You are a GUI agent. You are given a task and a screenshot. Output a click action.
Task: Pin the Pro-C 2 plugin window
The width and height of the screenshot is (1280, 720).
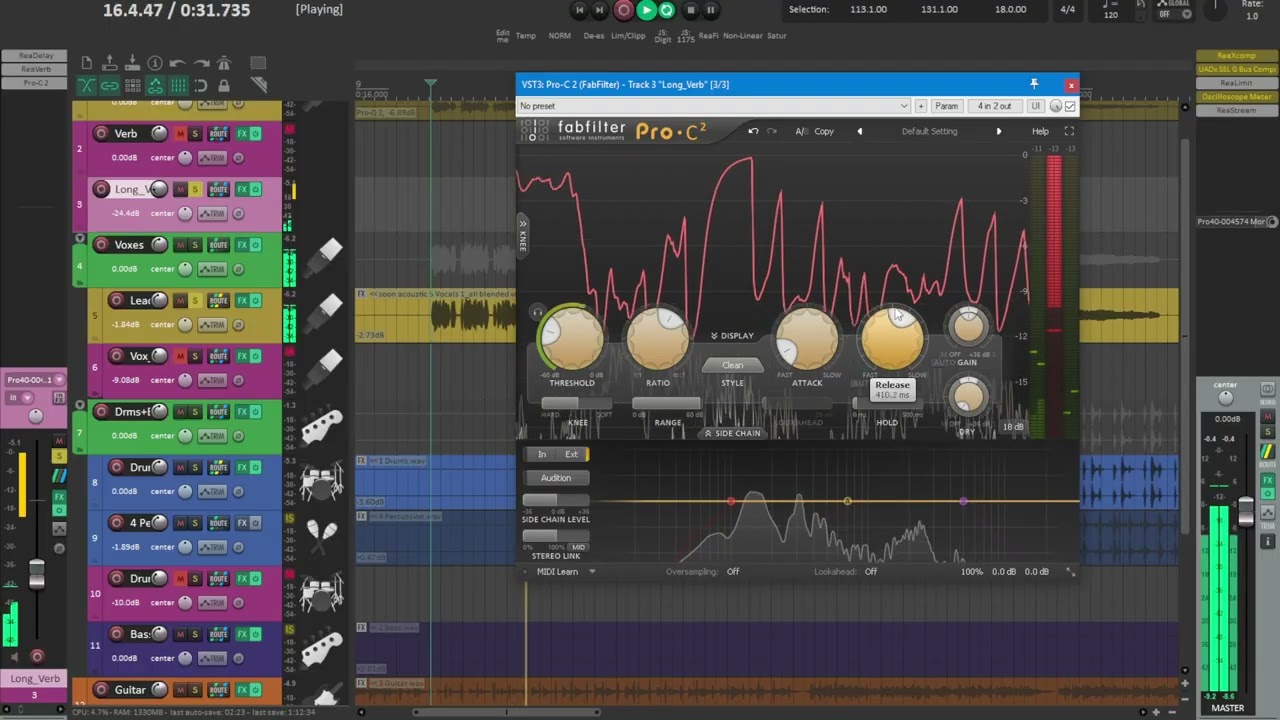(x=1034, y=84)
